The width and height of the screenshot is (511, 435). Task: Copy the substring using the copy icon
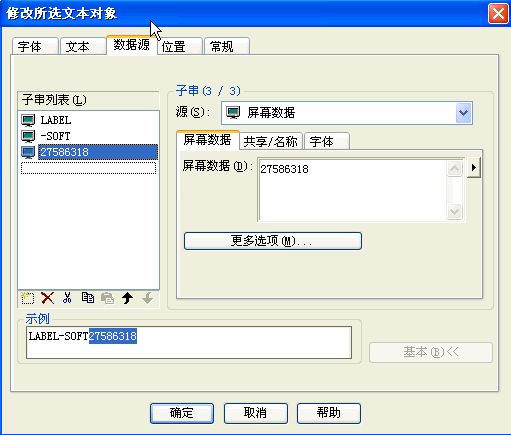pos(88,298)
